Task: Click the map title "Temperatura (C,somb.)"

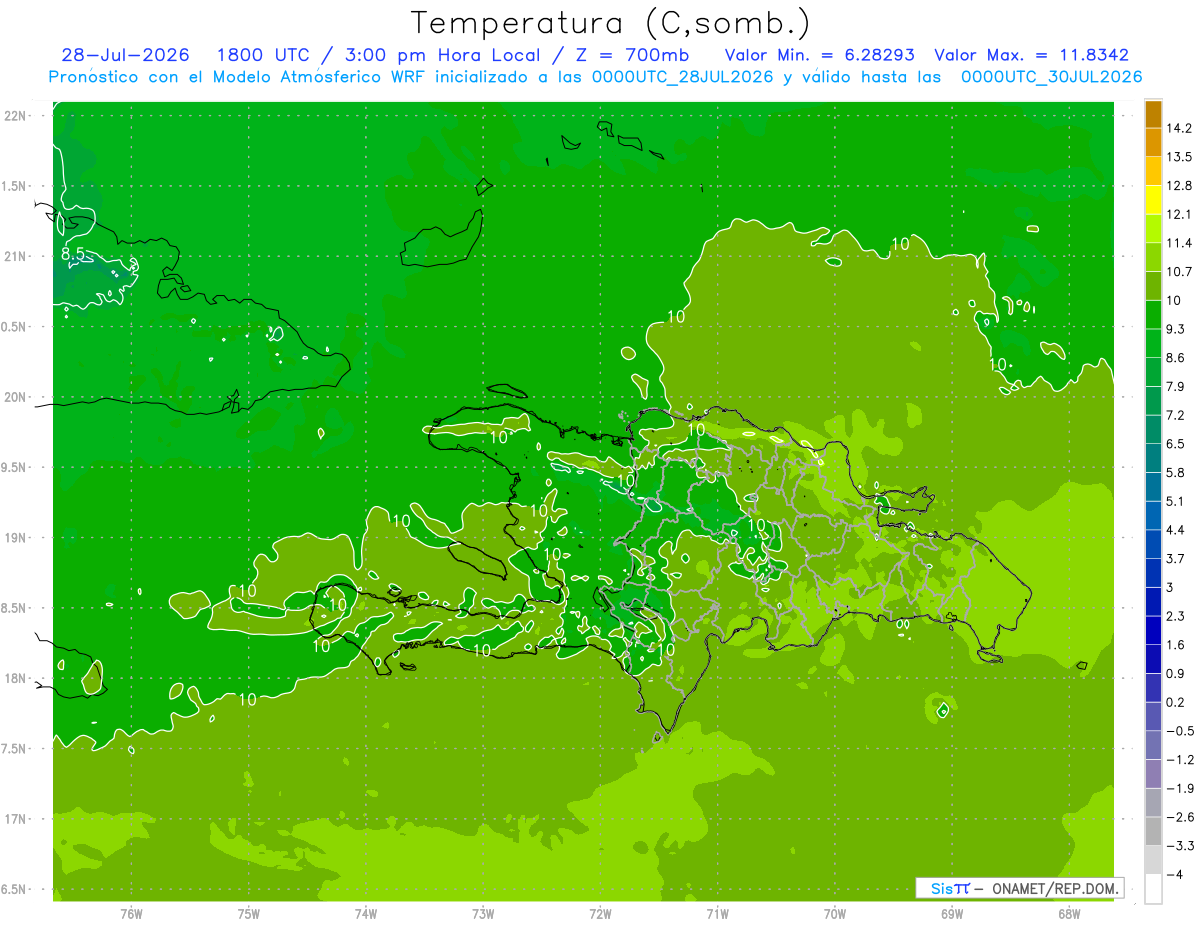Action: click(611, 23)
